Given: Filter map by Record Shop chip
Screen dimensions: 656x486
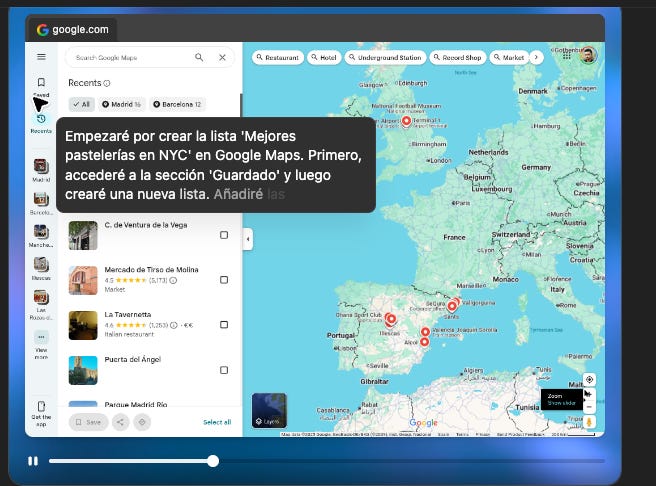Looking at the screenshot, I should click(458, 57).
